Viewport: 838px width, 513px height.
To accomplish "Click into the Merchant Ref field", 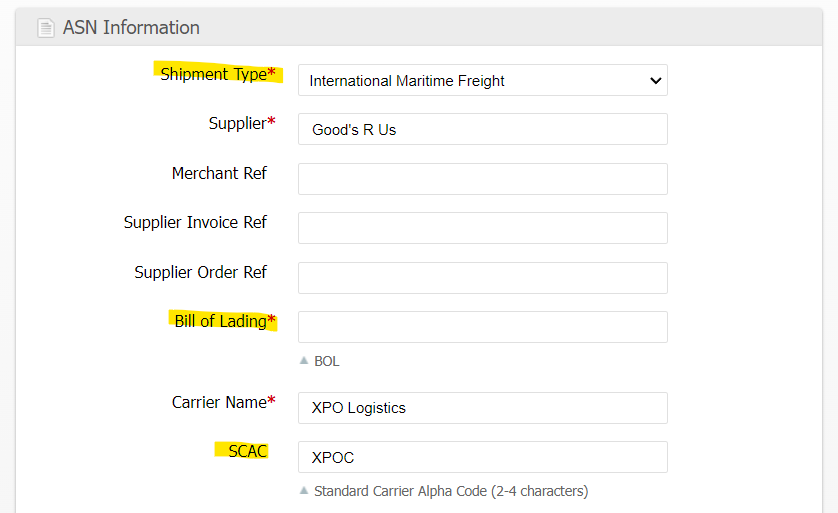I will pos(482,179).
